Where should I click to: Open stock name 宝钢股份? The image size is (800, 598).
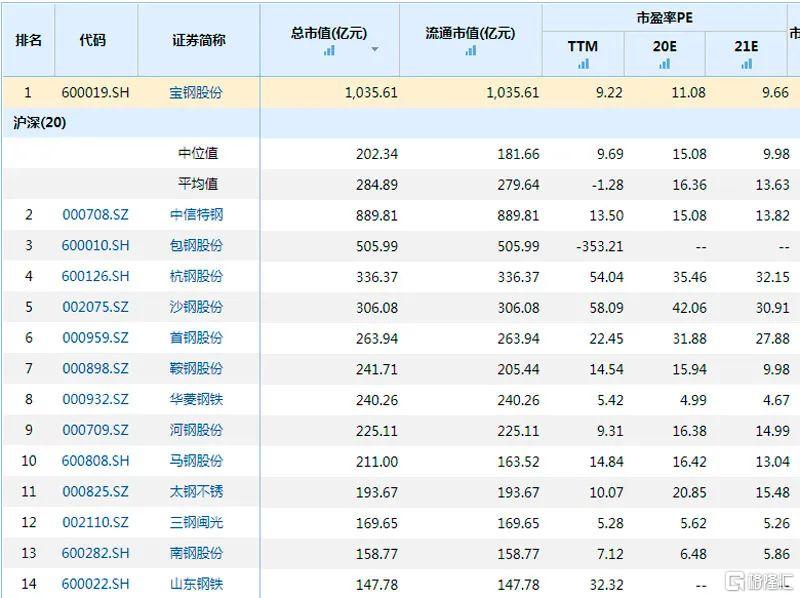pos(196,92)
